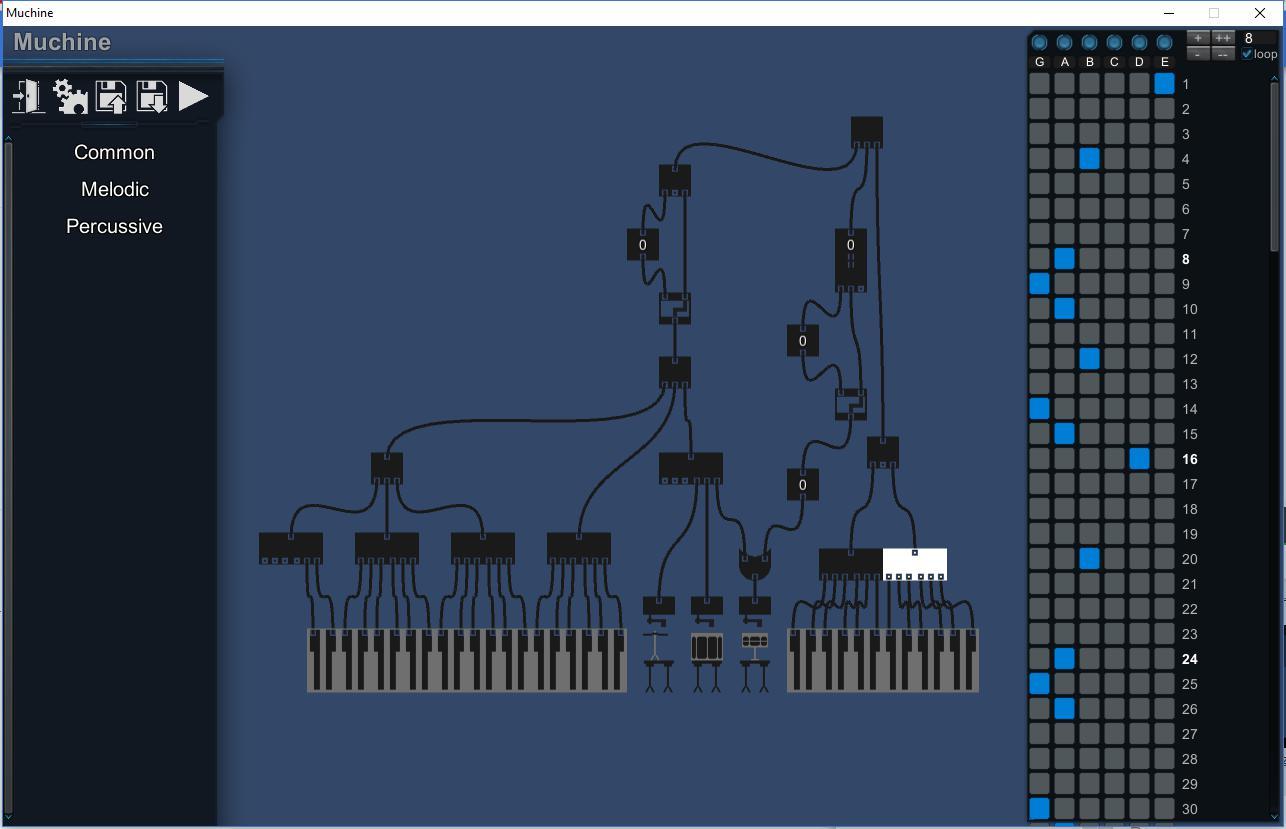
Task: Click the double minus button
Action: point(1222,54)
